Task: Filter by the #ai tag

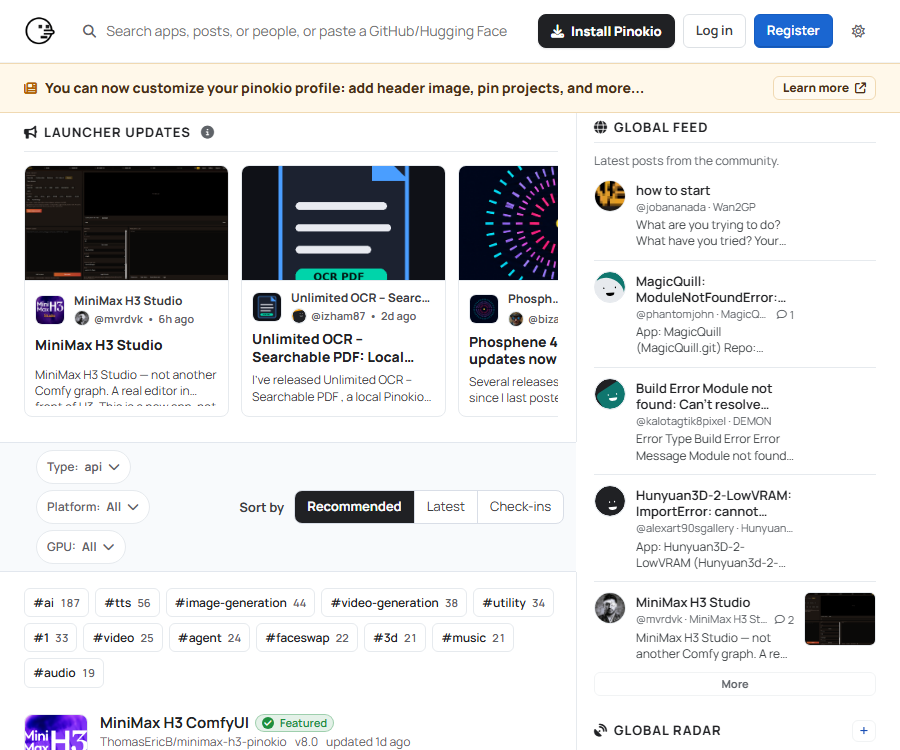Action: click(x=56, y=603)
